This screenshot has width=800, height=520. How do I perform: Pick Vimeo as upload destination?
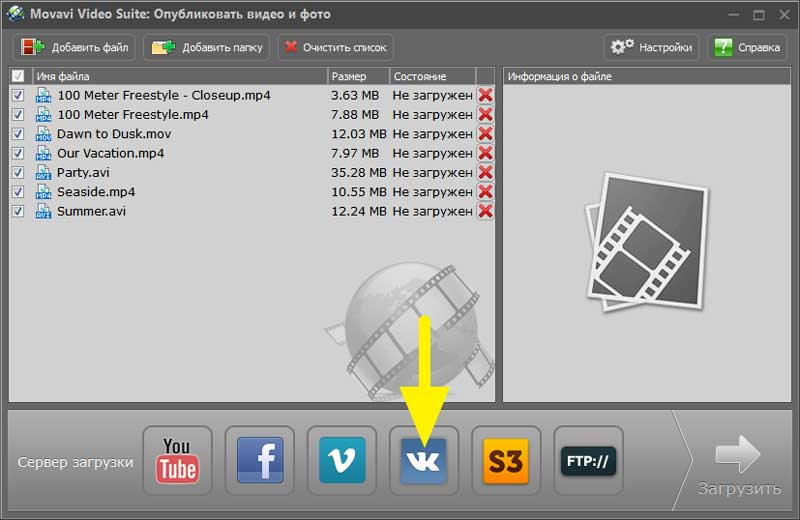pos(342,460)
